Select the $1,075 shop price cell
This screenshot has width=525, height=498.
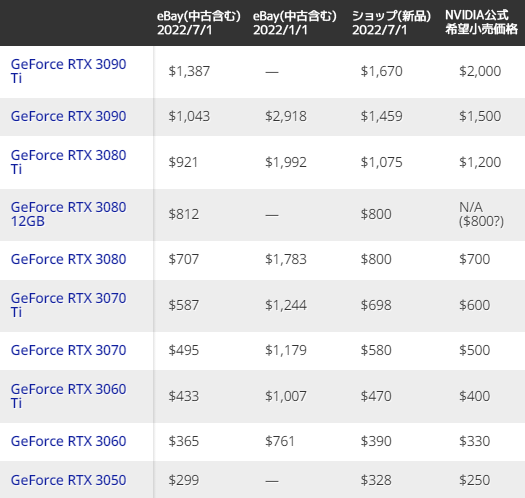click(x=381, y=162)
